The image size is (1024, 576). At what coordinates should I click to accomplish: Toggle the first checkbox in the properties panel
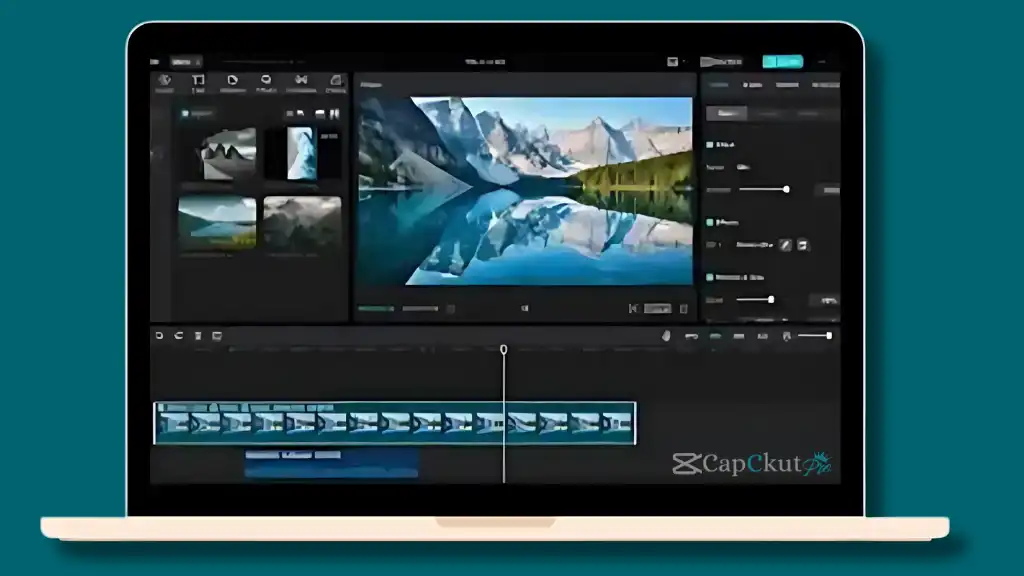click(x=710, y=144)
